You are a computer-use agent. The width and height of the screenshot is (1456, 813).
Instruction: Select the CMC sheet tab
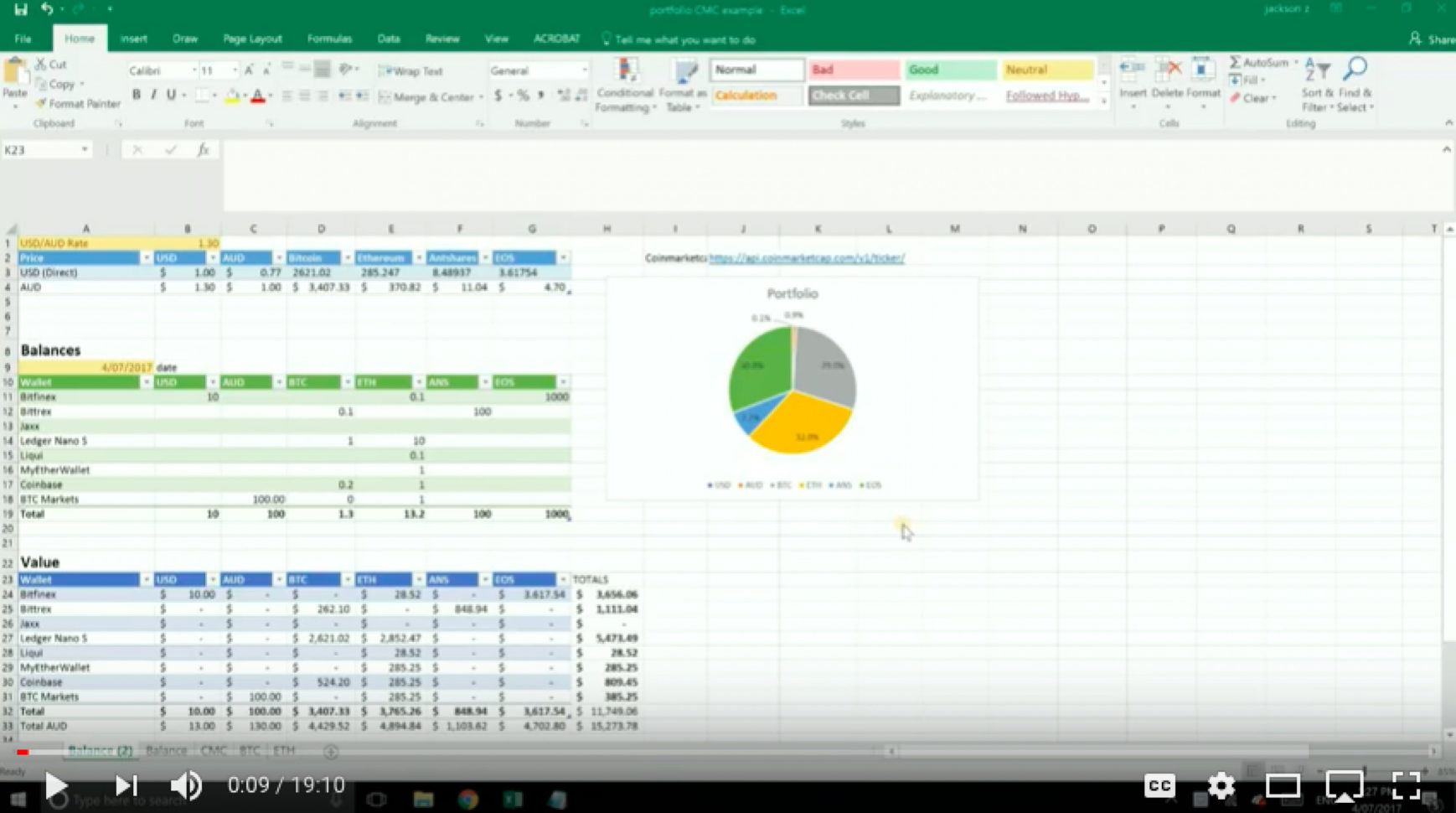(x=214, y=751)
